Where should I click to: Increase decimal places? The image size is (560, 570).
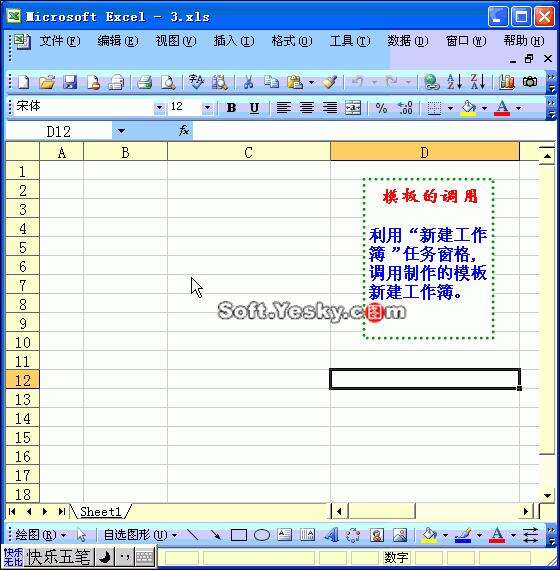click(405, 108)
